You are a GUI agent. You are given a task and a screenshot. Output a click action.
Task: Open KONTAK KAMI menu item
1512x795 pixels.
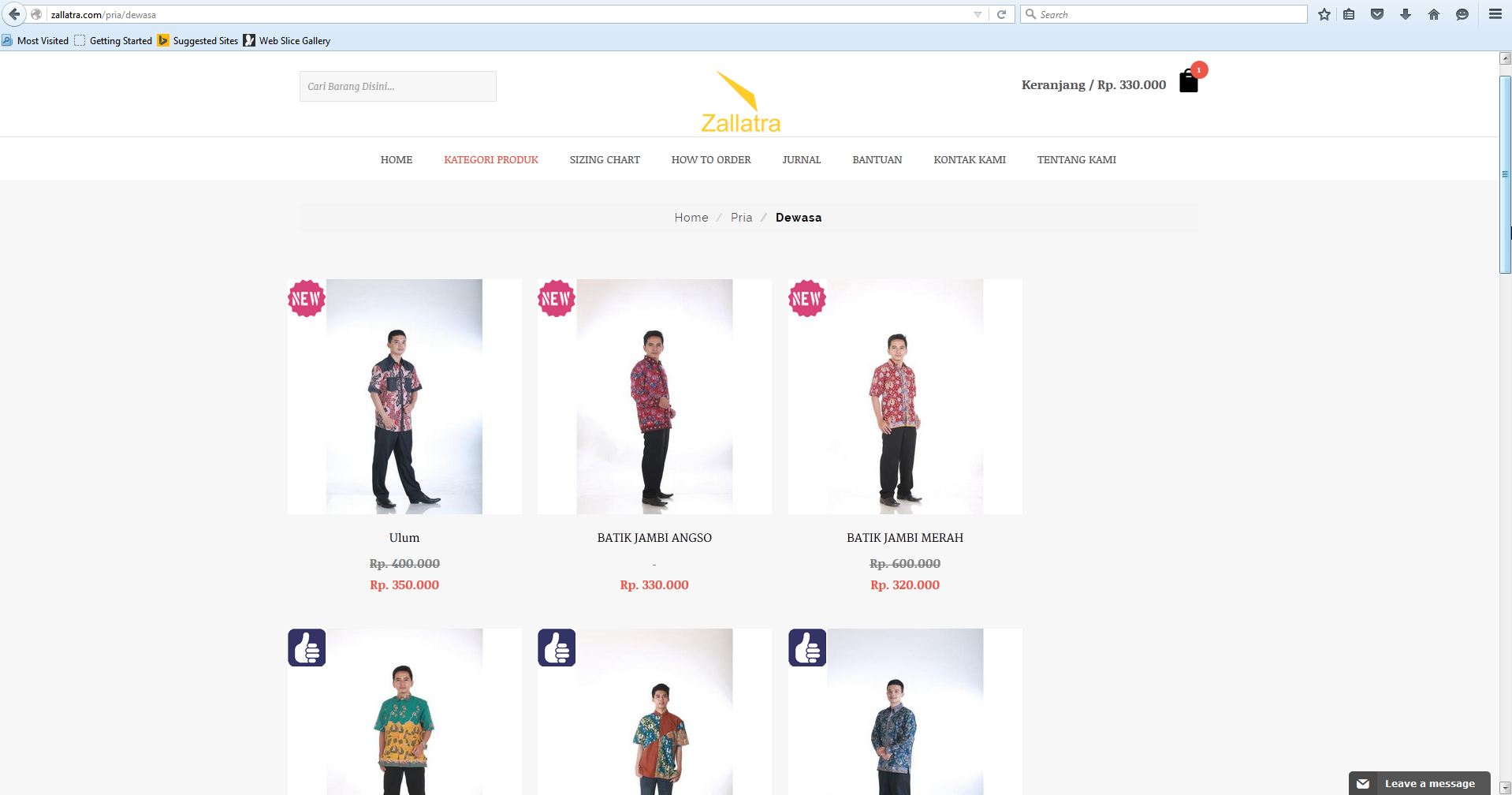coord(970,159)
